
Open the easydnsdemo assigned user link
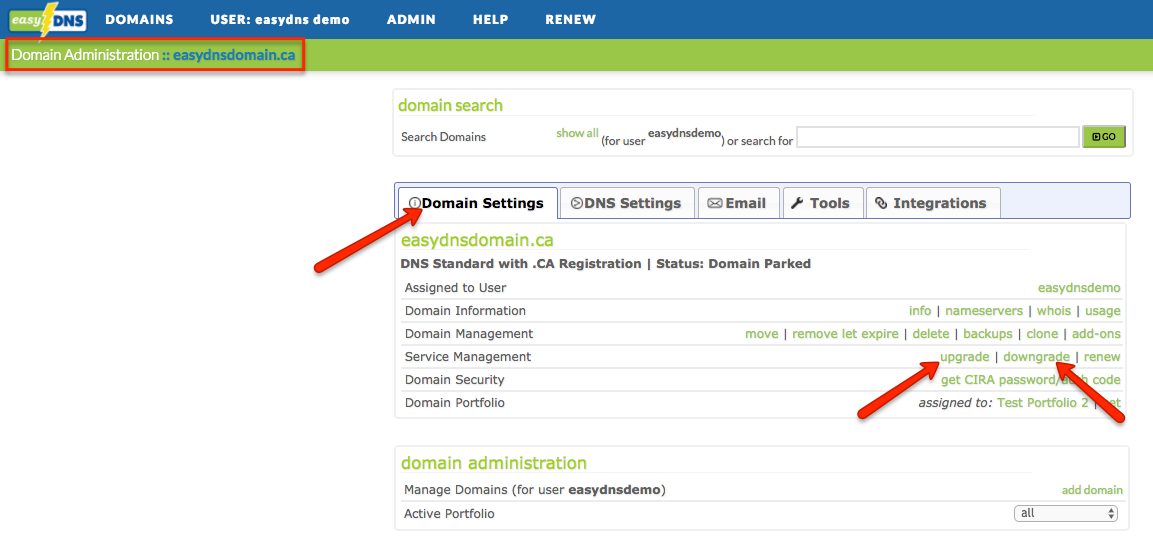coord(1079,287)
